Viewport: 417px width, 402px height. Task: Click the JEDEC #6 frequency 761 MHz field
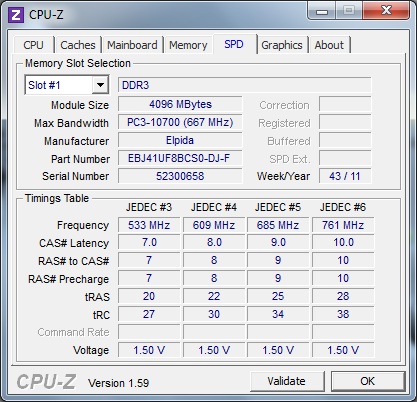point(343,225)
